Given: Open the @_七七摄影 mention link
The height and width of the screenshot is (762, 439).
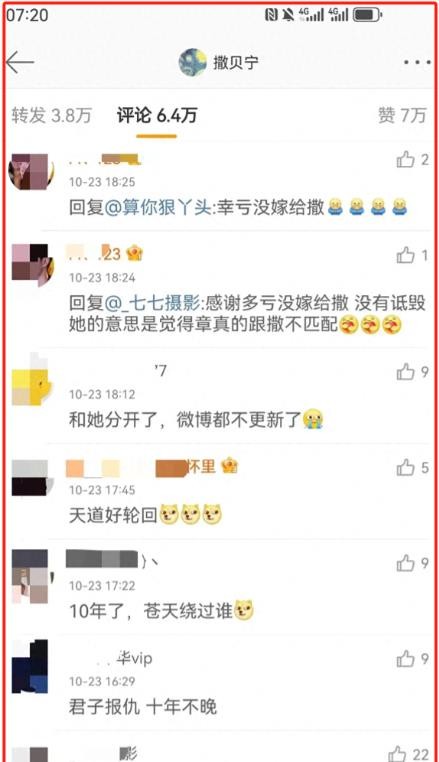Looking at the screenshot, I should (152, 304).
